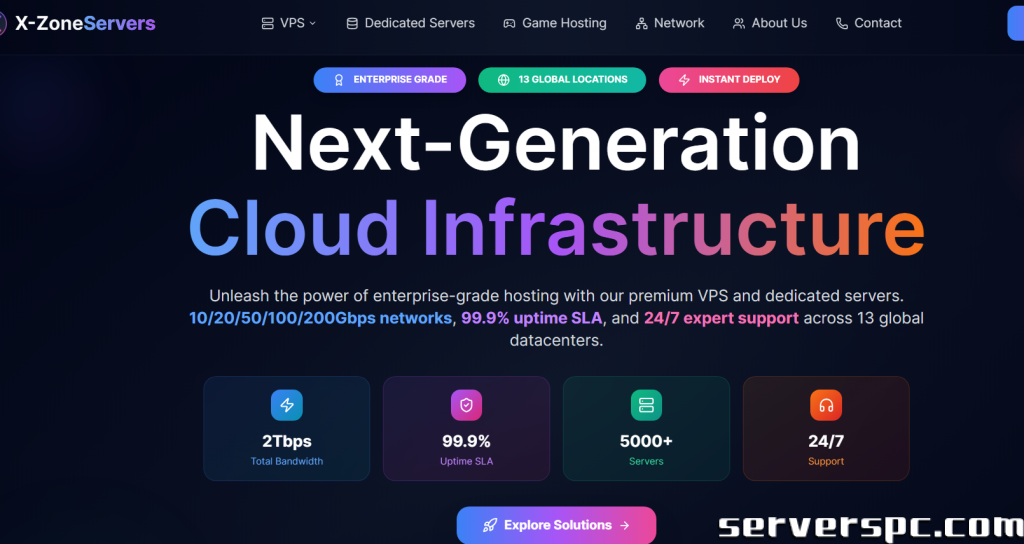This screenshot has width=1024, height=544.
Task: Click the award icon in Enterprise Grade badge
Action: 339,80
